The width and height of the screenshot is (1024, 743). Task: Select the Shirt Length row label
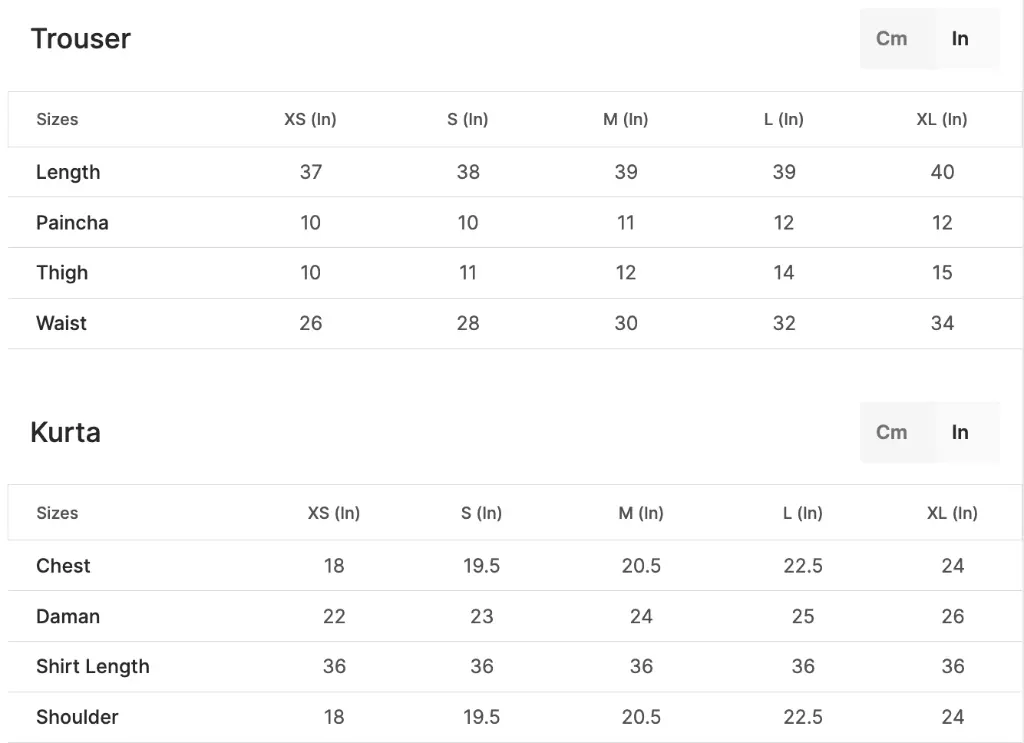pos(93,667)
